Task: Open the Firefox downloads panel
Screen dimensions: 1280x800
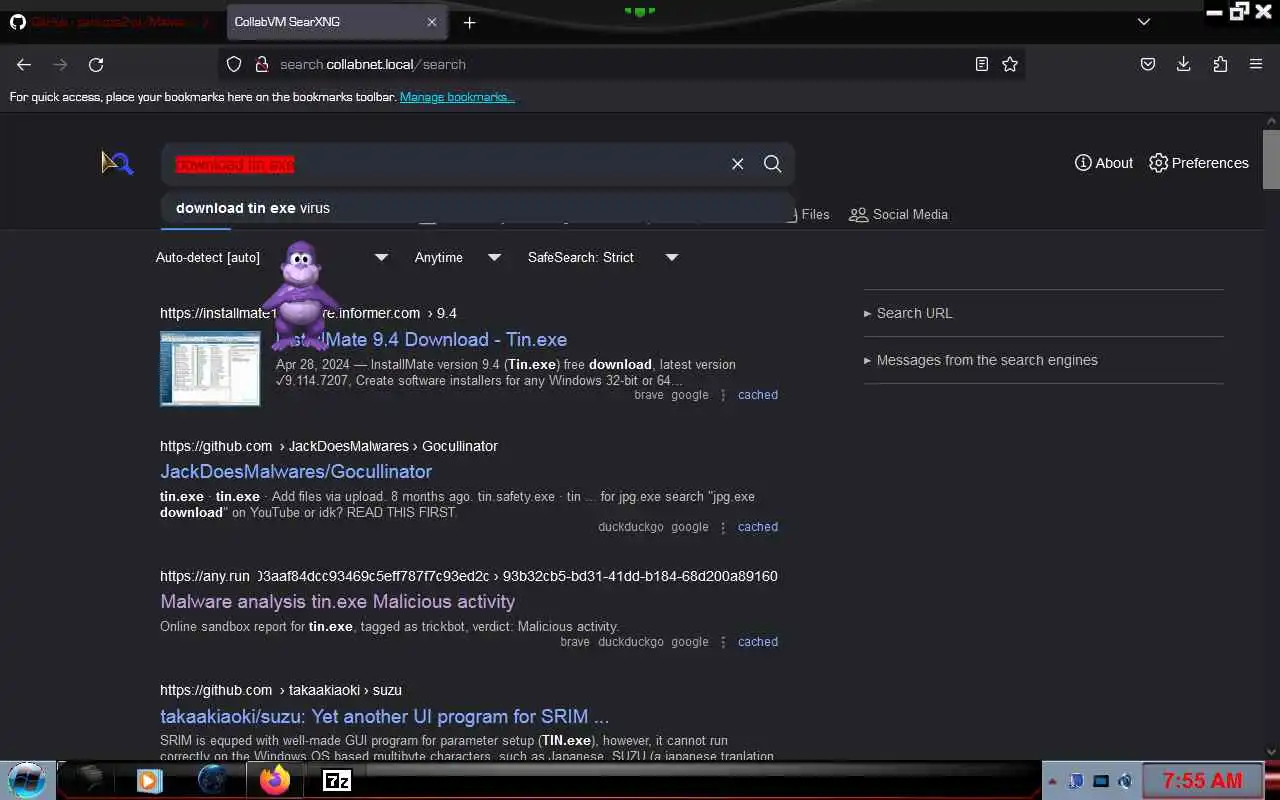Action: coord(1184,64)
